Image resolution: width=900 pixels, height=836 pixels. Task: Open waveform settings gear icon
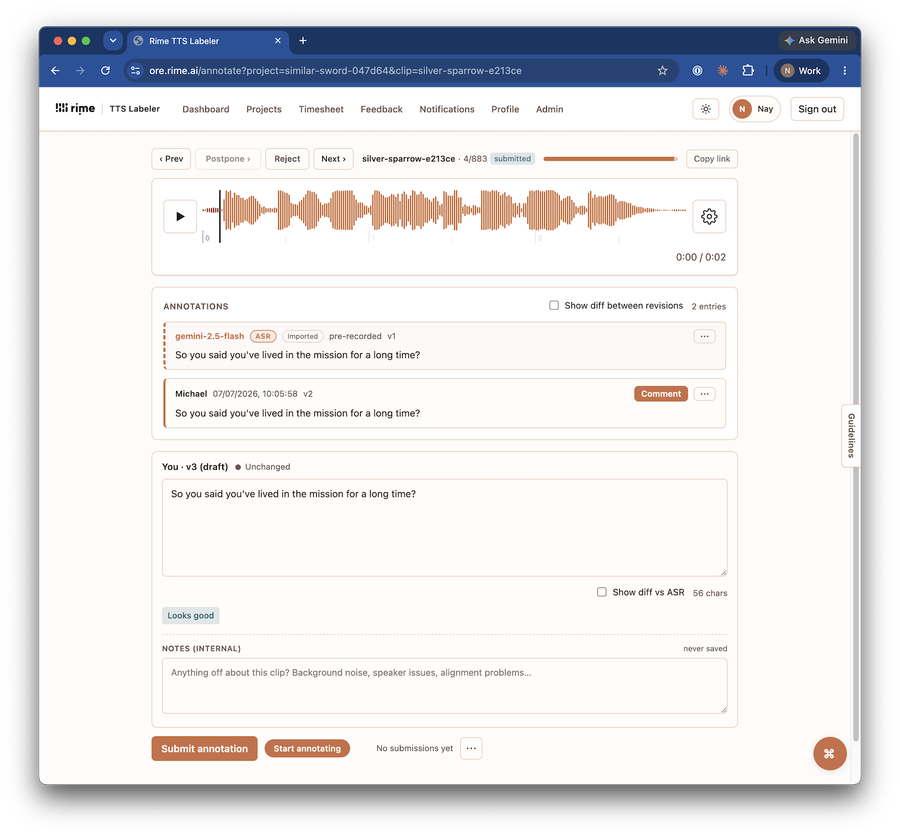(709, 216)
